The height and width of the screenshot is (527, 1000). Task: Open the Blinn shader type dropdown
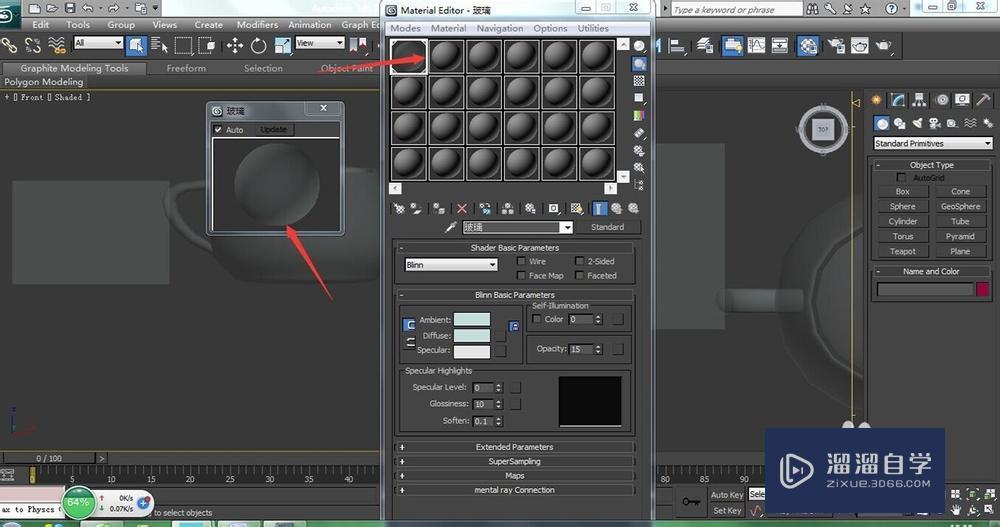tap(451, 265)
